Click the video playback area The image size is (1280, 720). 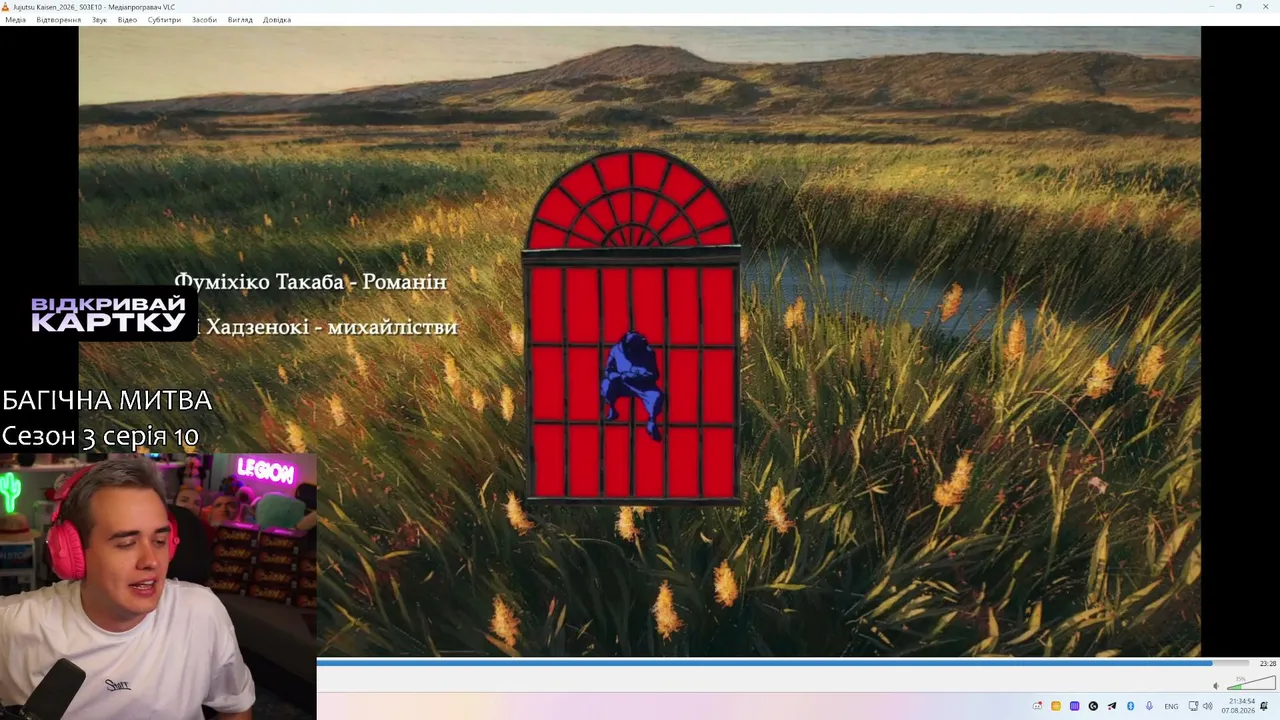click(x=640, y=341)
